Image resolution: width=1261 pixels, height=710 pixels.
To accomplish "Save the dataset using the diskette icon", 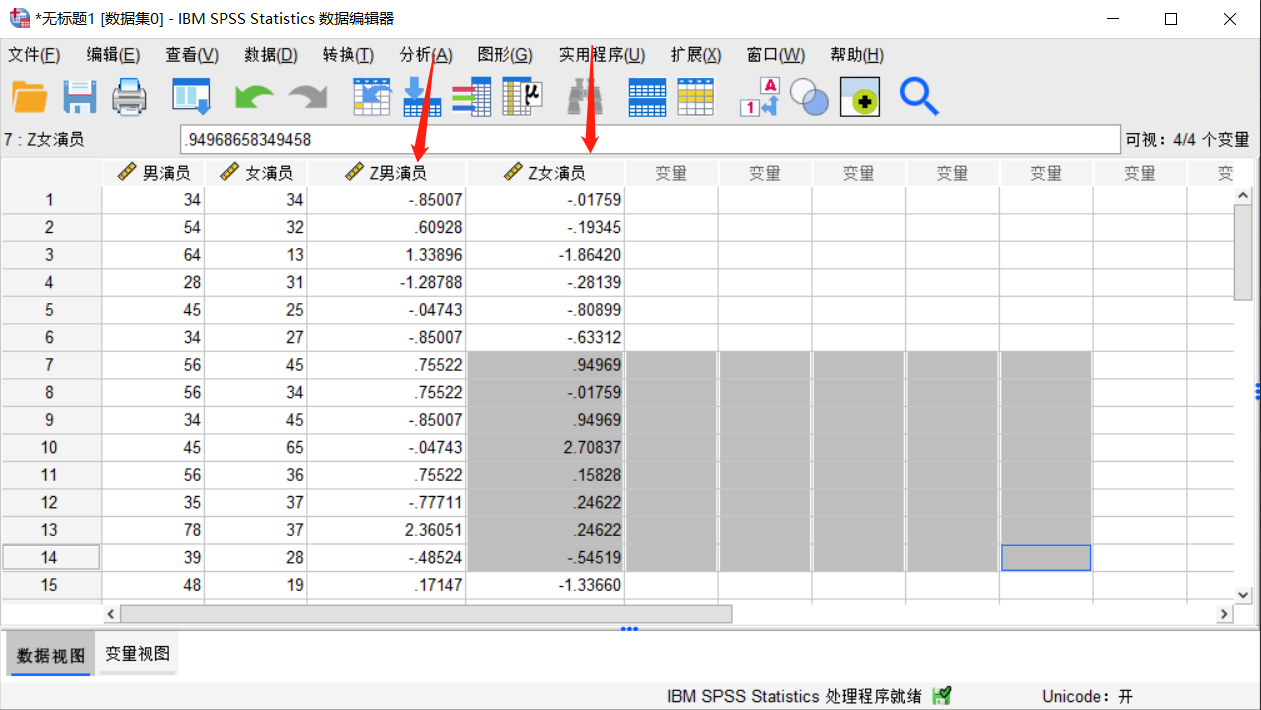I will (79, 97).
